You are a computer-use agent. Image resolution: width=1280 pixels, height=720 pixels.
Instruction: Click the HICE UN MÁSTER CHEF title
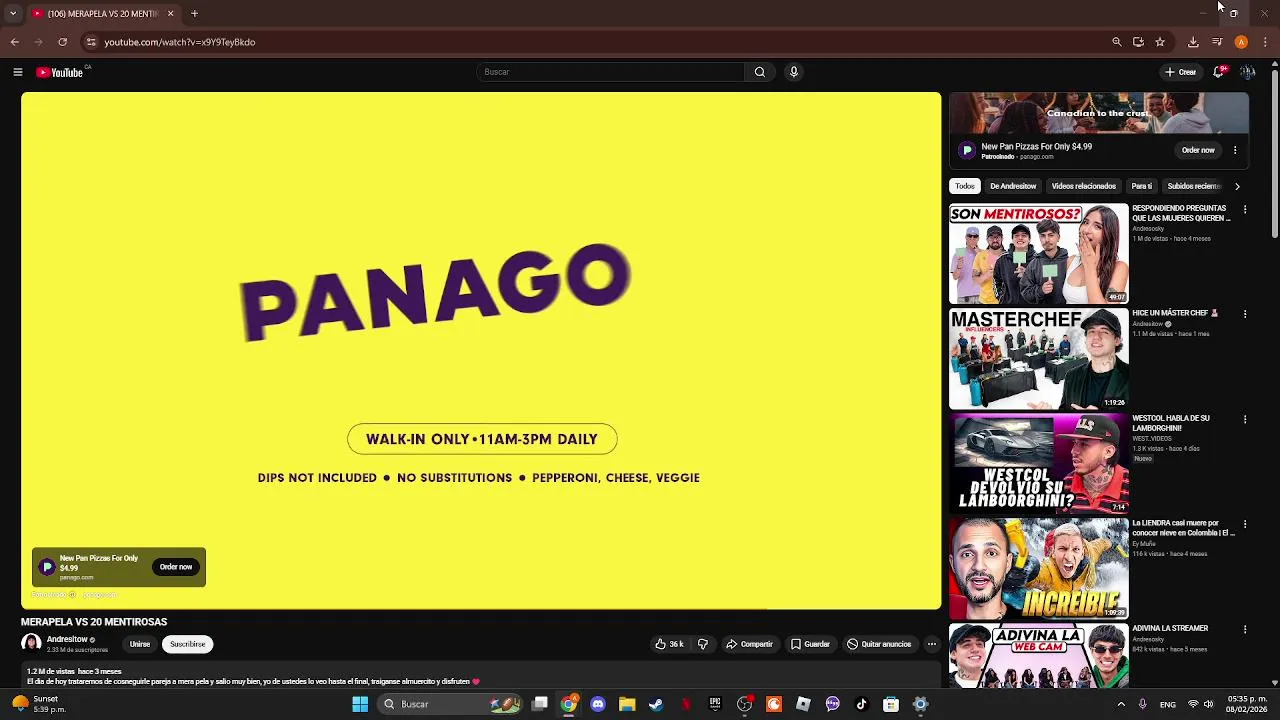click(x=1174, y=313)
